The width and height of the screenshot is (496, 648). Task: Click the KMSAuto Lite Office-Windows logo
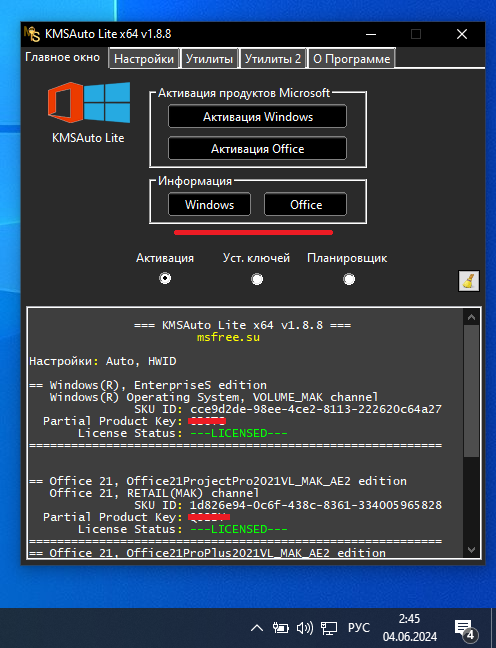[x=89, y=102]
